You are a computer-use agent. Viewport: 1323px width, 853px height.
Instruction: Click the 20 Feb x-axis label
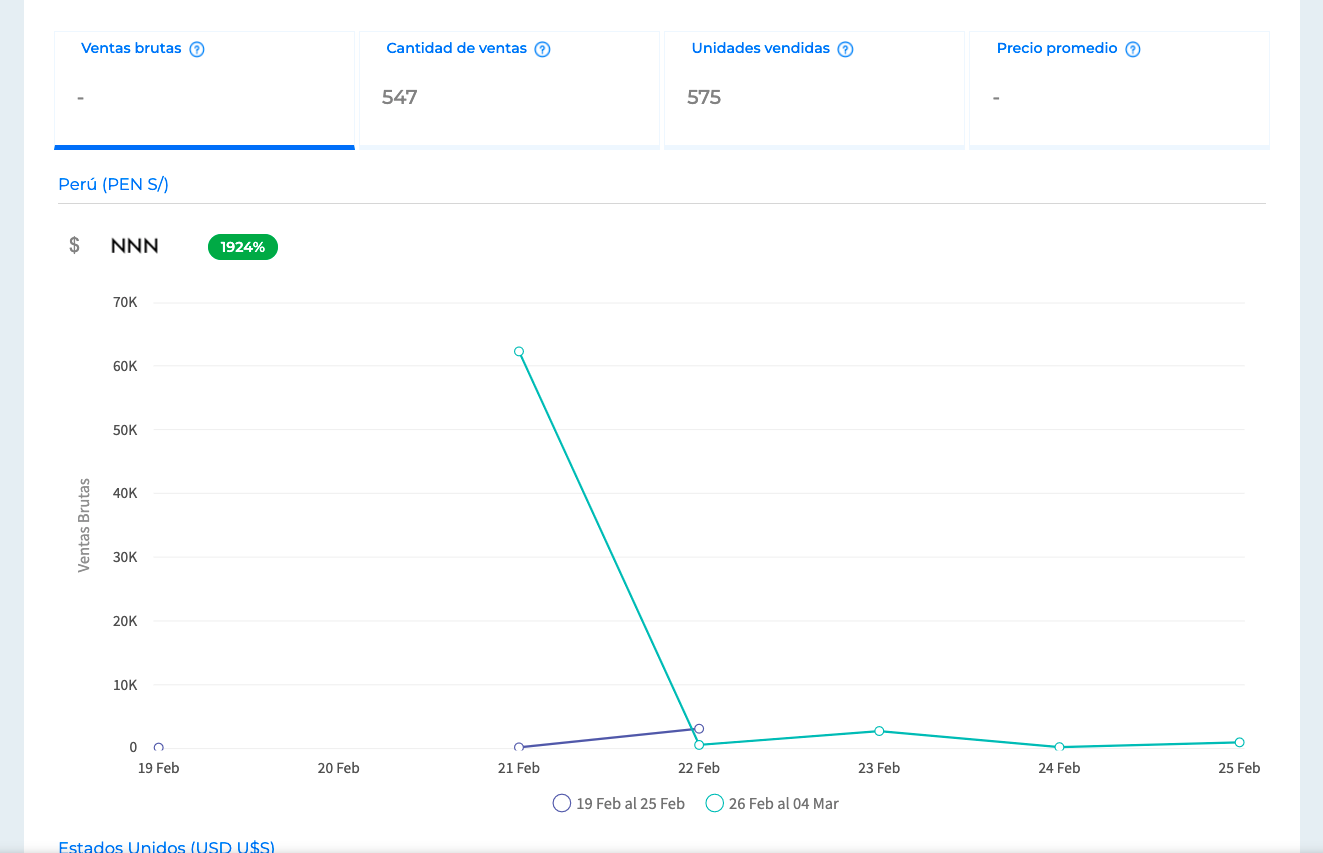point(339,768)
